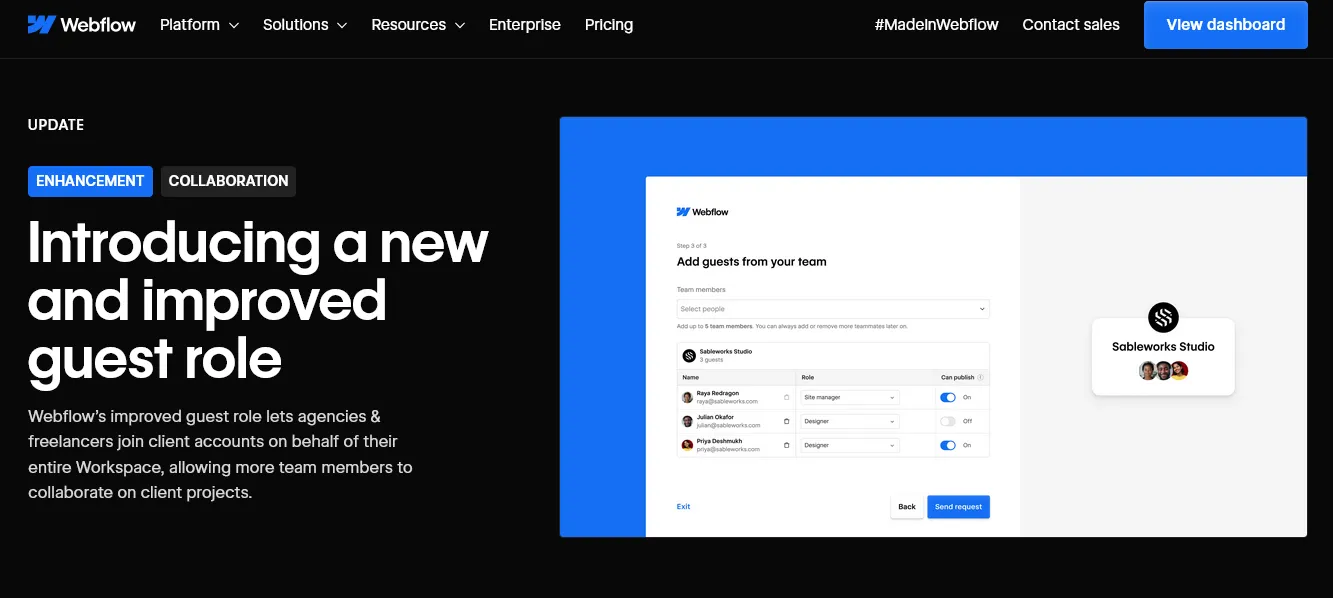
Task: Expand the Platform menu
Action: pyautogui.click(x=199, y=25)
